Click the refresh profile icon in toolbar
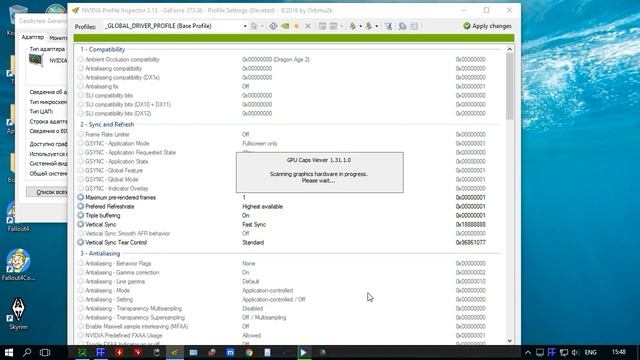The image size is (640, 360). tap(273, 26)
